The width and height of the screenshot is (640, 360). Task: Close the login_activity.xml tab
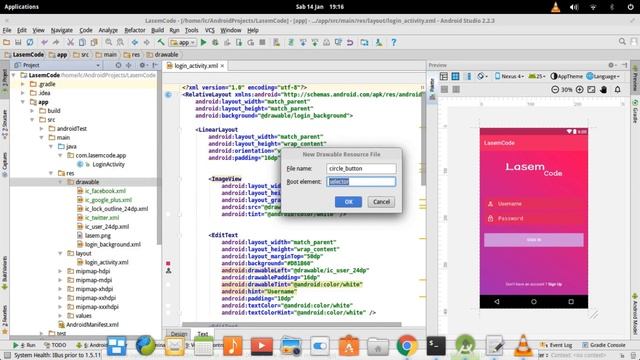tap(222, 66)
